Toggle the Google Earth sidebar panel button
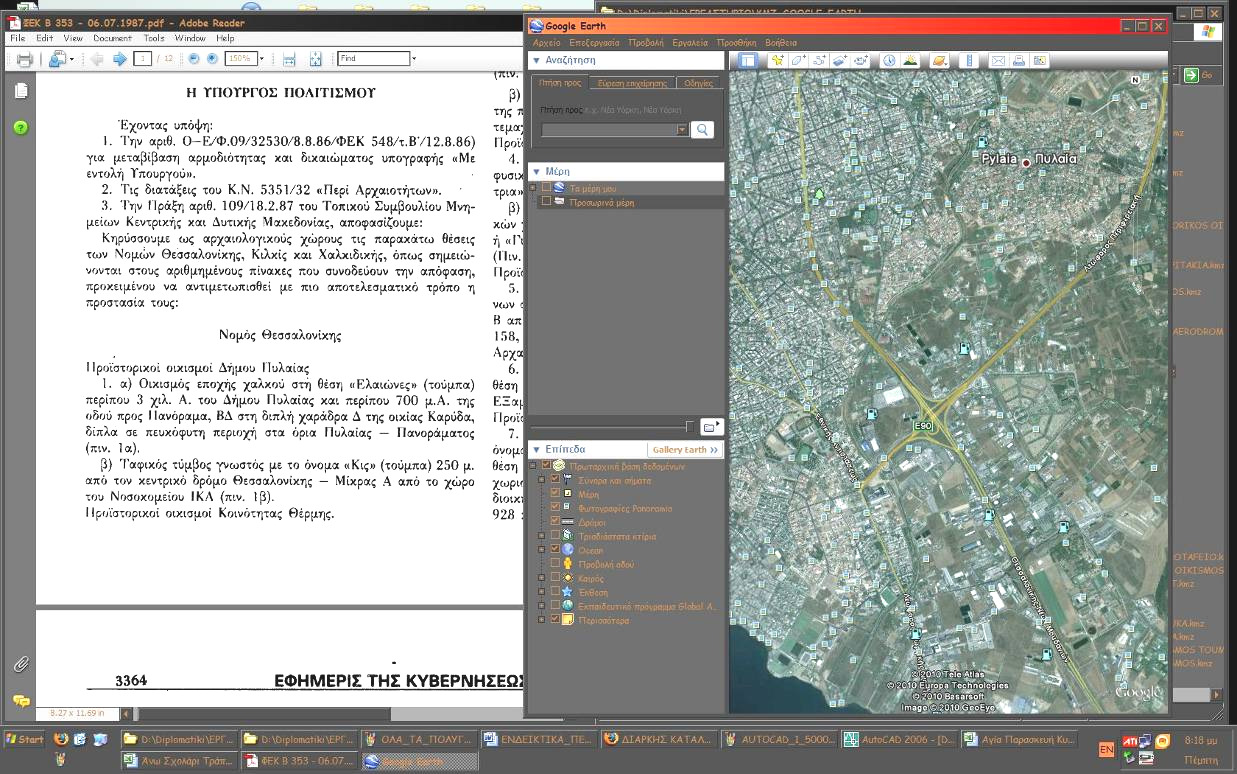 [x=747, y=61]
